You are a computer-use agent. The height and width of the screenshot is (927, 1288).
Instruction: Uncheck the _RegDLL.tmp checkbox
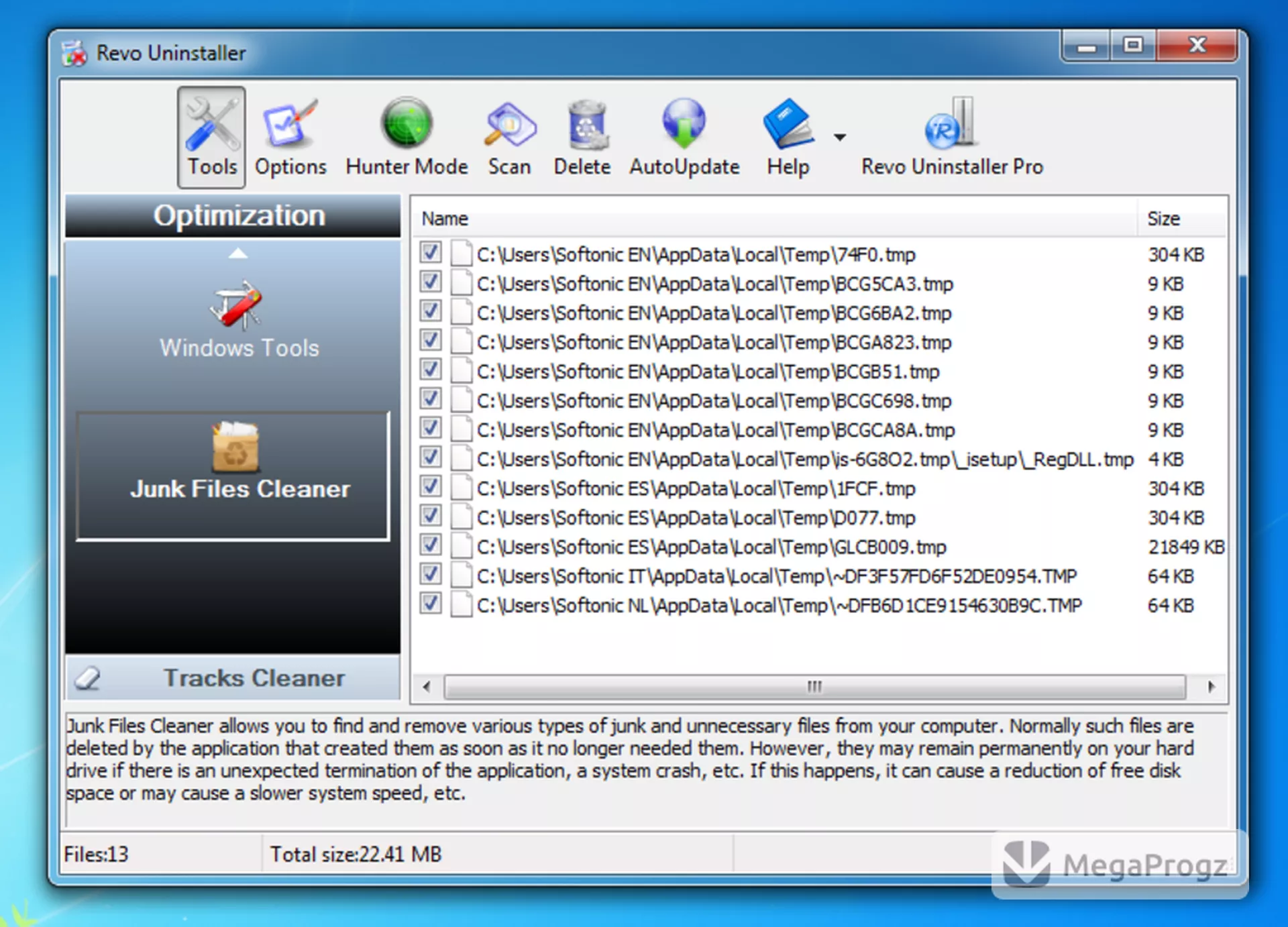coord(431,457)
